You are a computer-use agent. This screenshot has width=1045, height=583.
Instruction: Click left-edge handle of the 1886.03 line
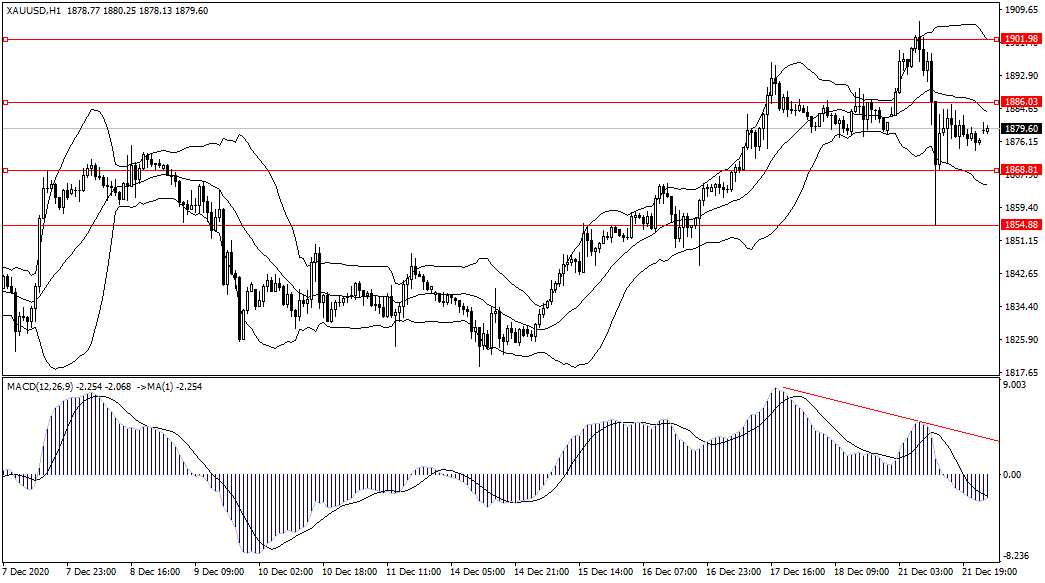point(6,102)
